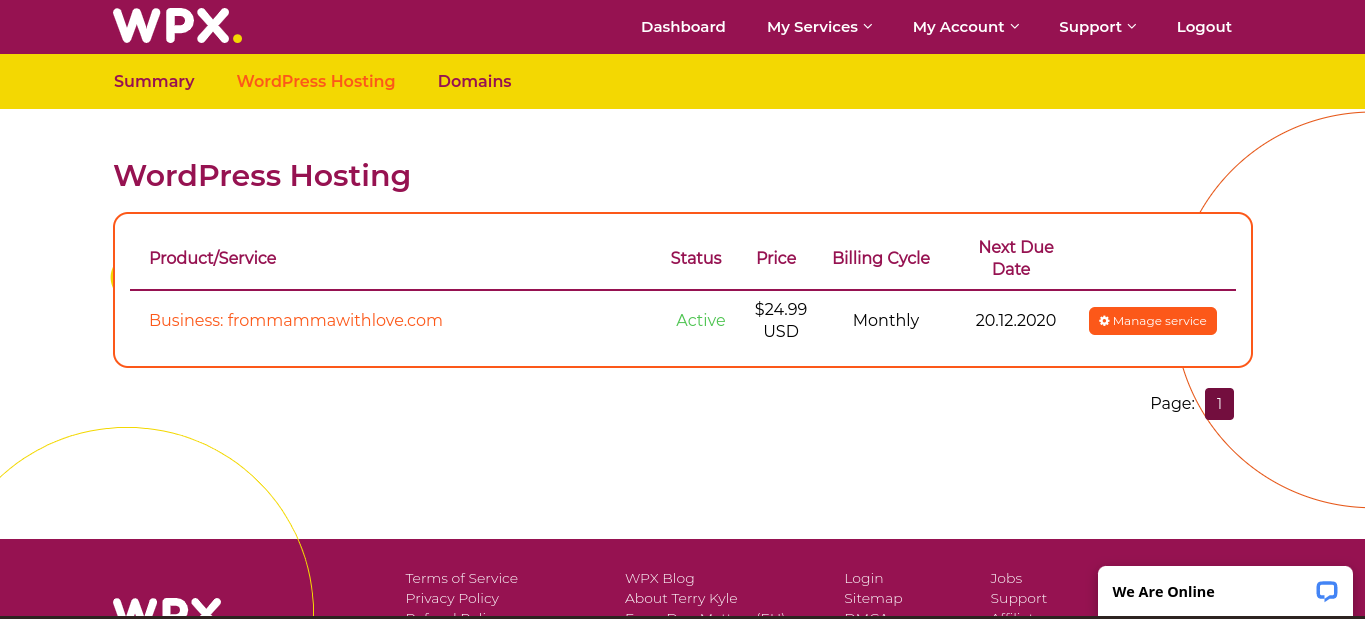Click the Billing Cycle column header

pos(881,258)
